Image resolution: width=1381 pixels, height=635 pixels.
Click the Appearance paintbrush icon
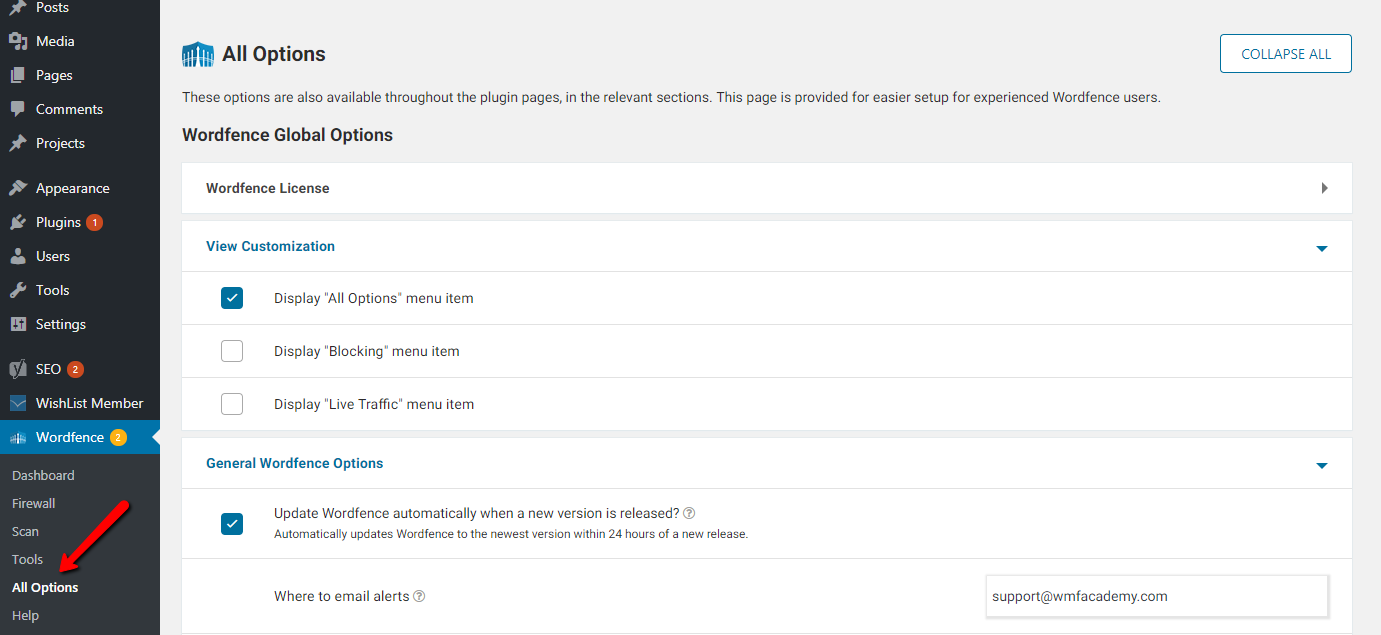coord(18,188)
